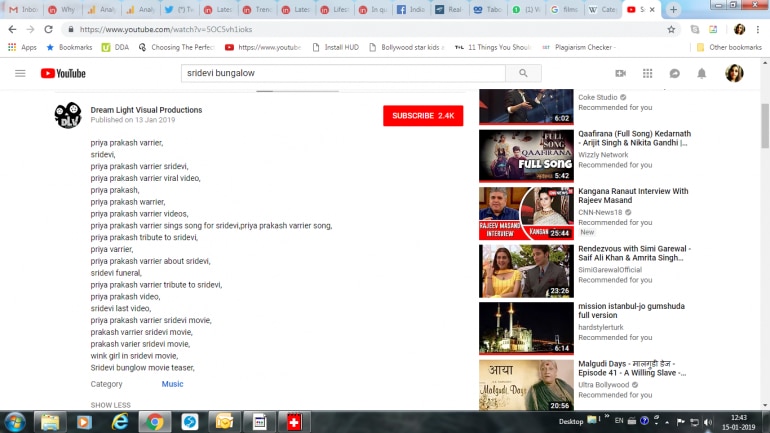Open the YouTube messages icon
This screenshot has height=433, width=770.
coord(675,73)
